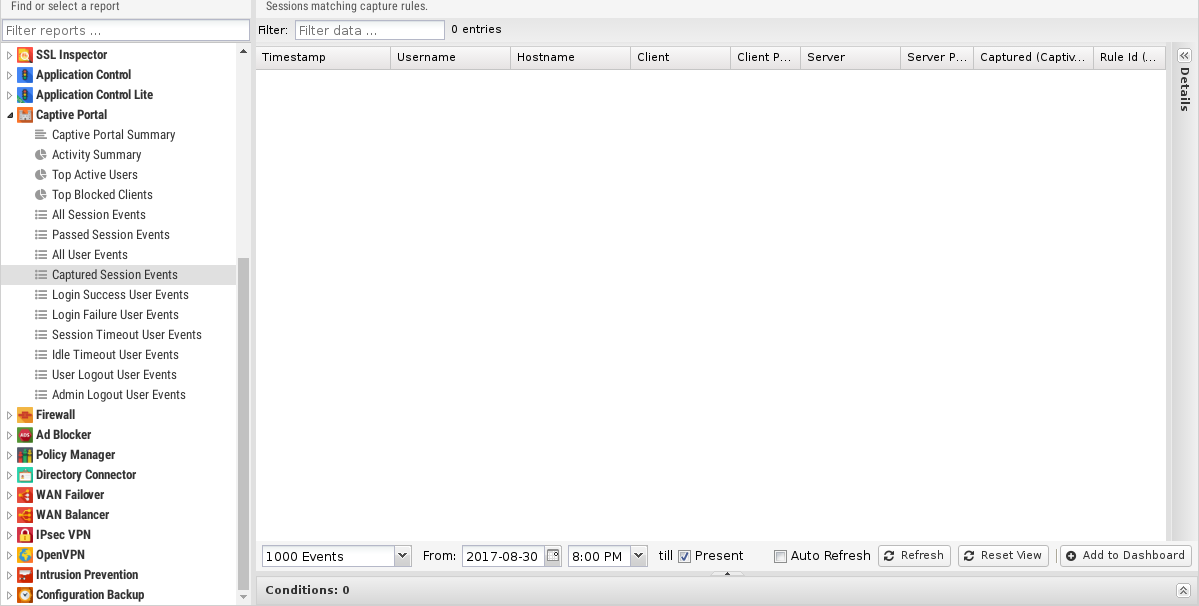
Task: Click the Application Control Lite icon
Action: pyautogui.click(x=24, y=95)
